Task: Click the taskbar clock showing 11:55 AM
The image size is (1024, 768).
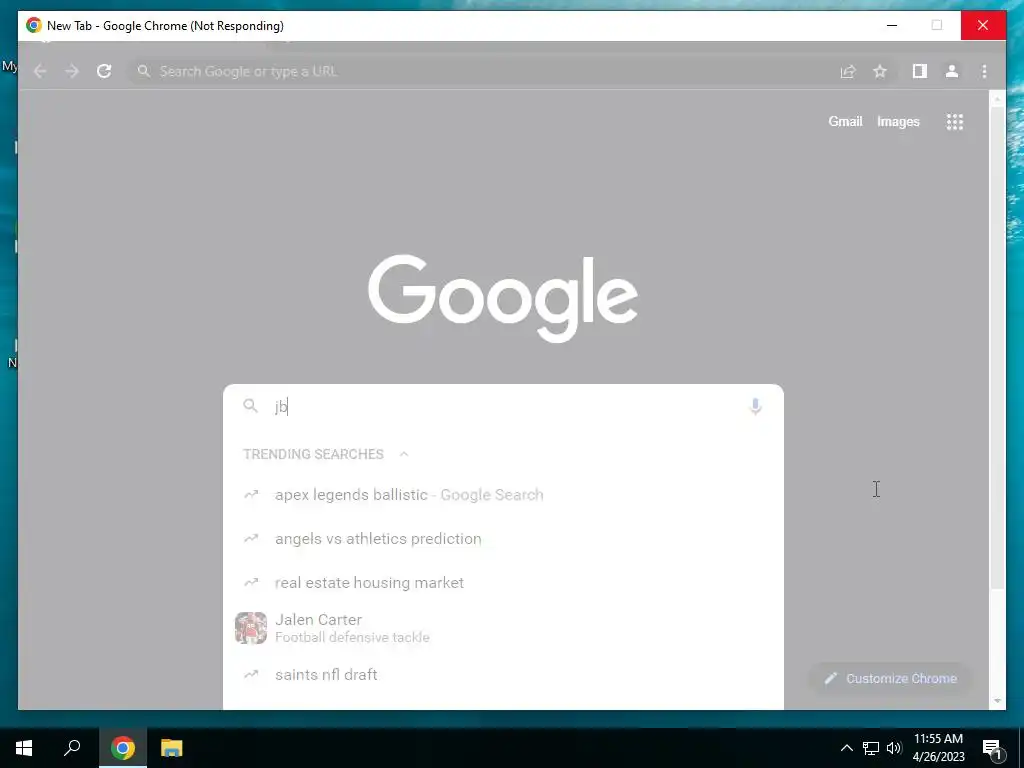Action: click(x=938, y=748)
